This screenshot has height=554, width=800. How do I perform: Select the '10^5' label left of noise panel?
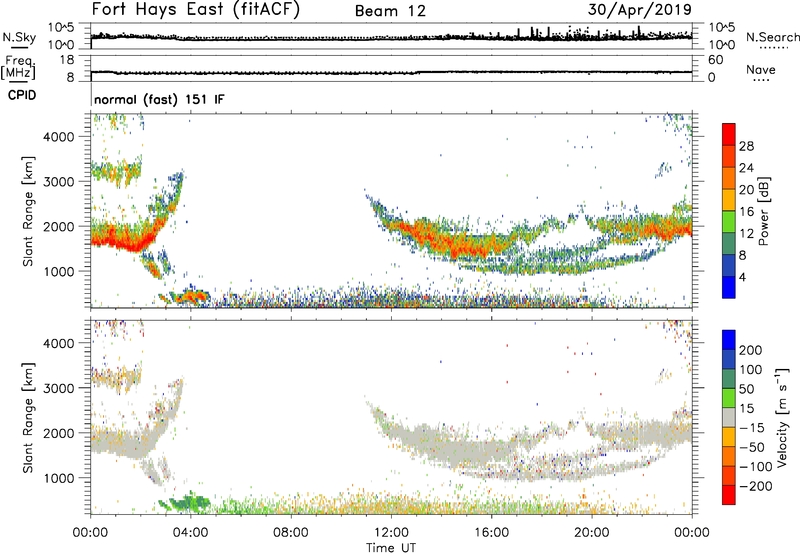[61, 27]
